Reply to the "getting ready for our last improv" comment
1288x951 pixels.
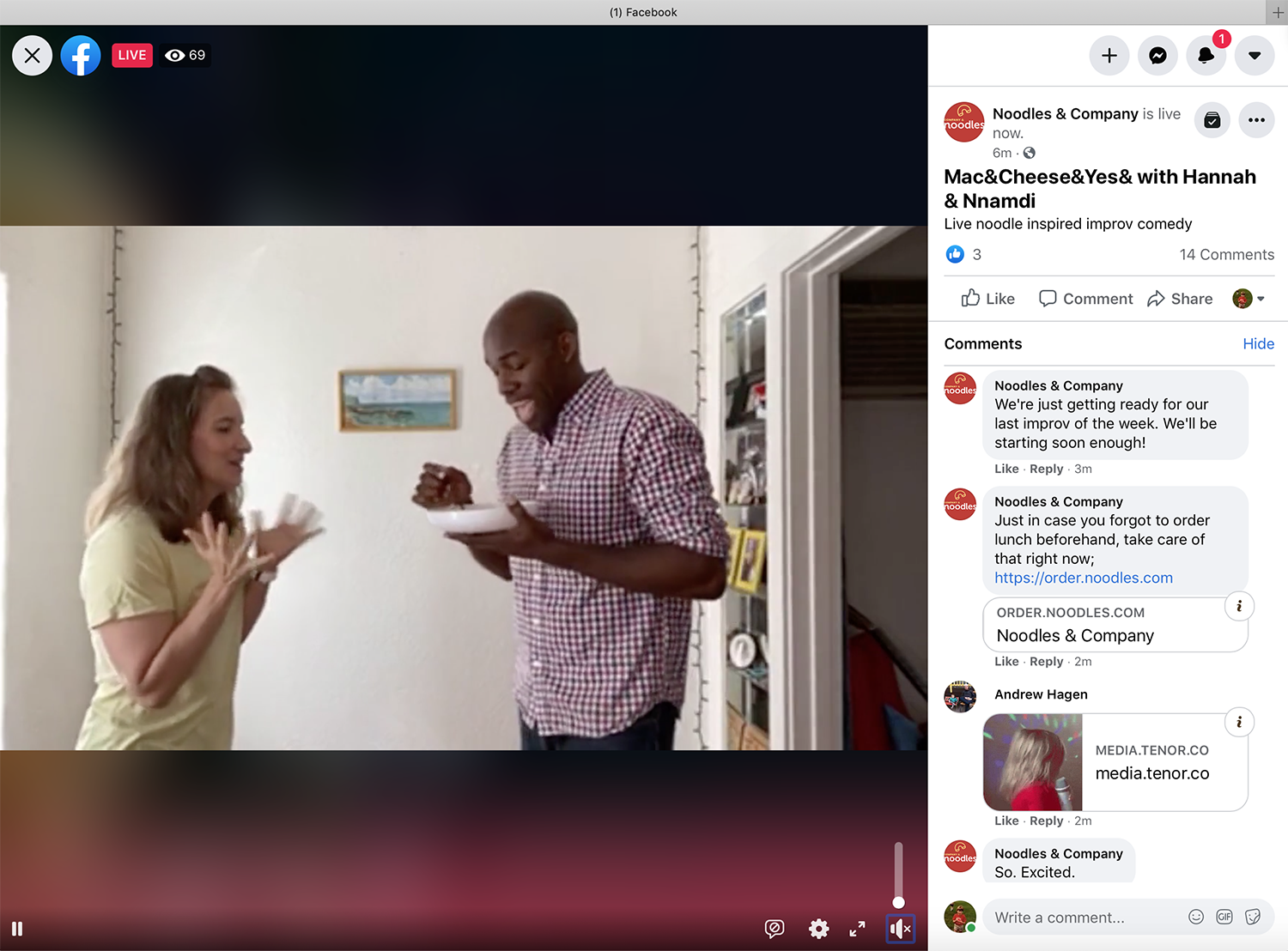pos(1046,469)
